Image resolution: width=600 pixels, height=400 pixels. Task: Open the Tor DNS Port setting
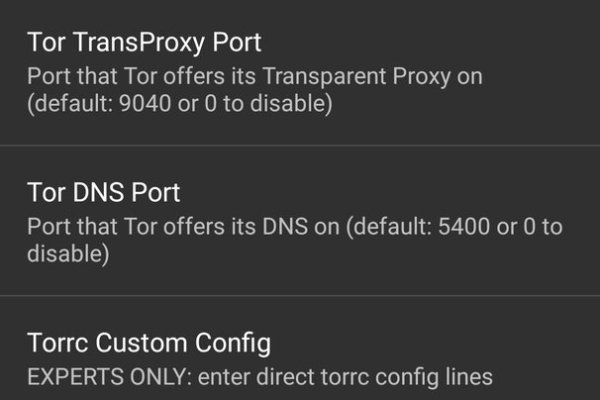[300, 222]
